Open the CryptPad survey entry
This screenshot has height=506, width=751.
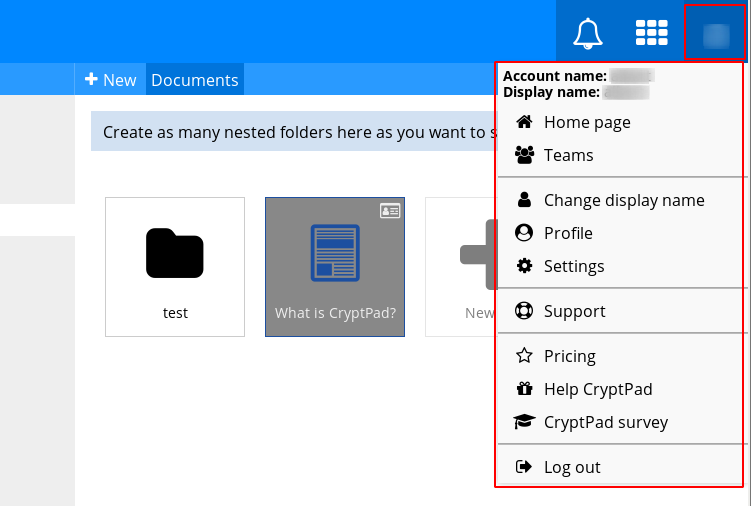click(620, 422)
